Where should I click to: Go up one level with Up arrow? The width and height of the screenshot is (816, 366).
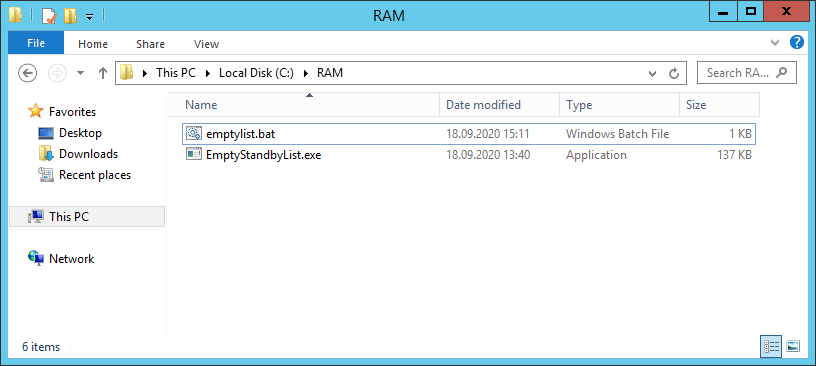[x=103, y=73]
